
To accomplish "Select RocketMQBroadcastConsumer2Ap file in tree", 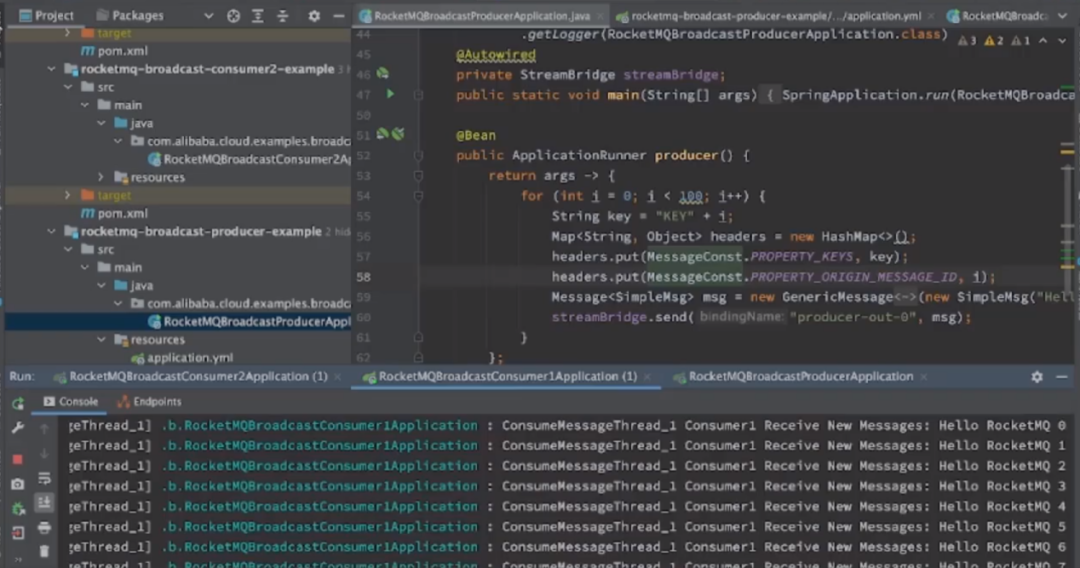I will (249, 159).
